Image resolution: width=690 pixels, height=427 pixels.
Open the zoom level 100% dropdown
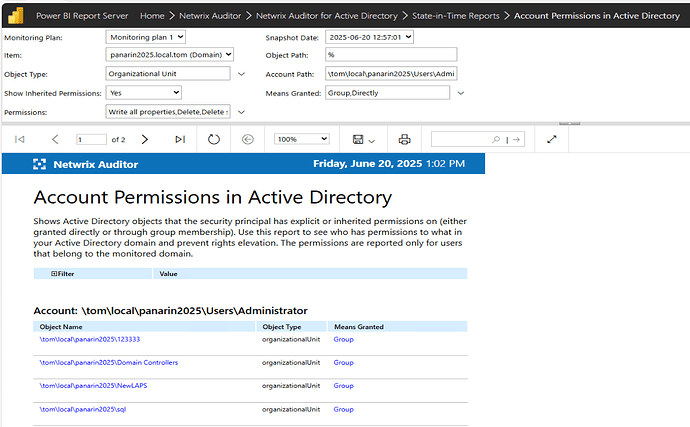(x=302, y=139)
